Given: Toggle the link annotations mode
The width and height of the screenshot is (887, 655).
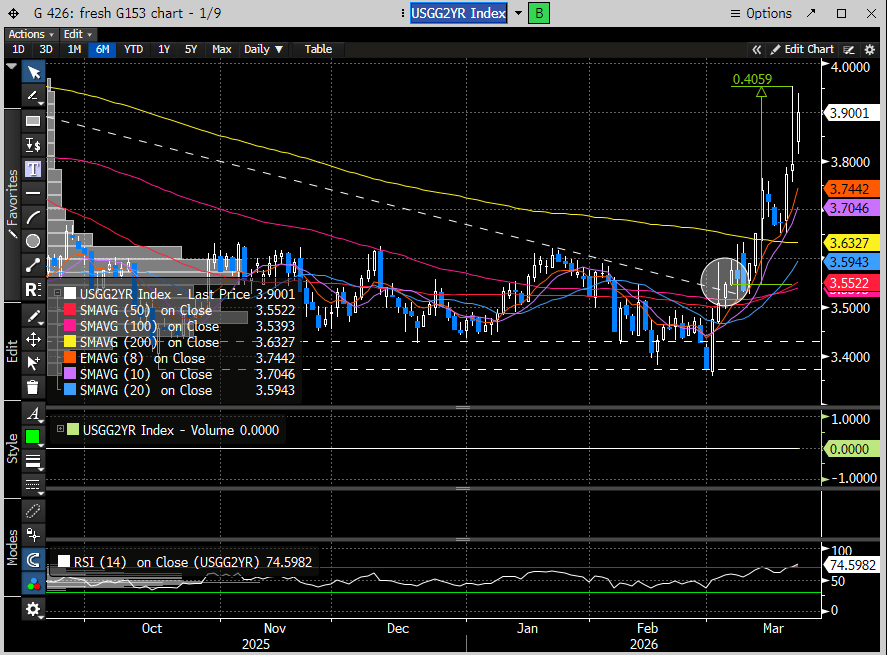Looking at the screenshot, I should [33, 511].
